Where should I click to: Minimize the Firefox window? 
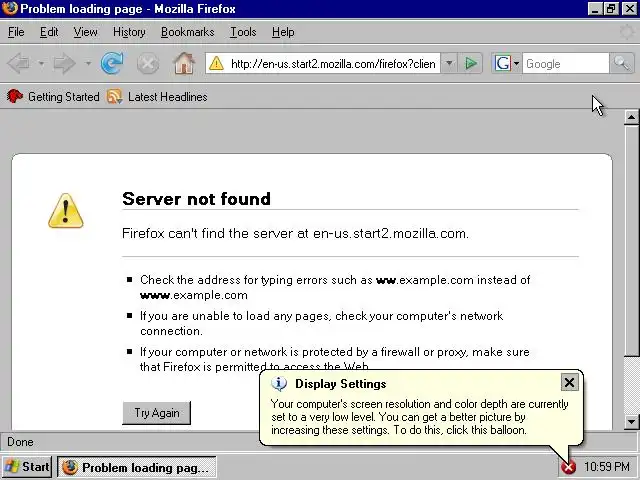click(x=595, y=9)
